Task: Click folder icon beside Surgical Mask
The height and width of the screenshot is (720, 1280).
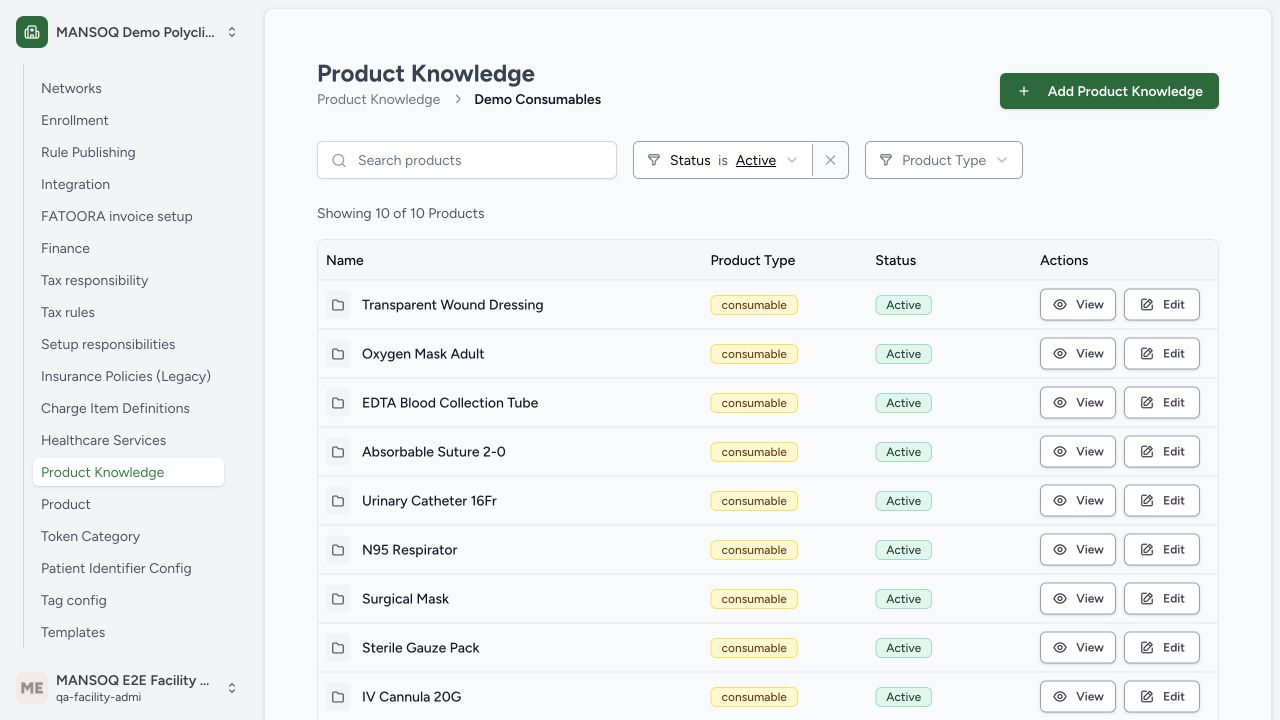Action: (x=338, y=599)
